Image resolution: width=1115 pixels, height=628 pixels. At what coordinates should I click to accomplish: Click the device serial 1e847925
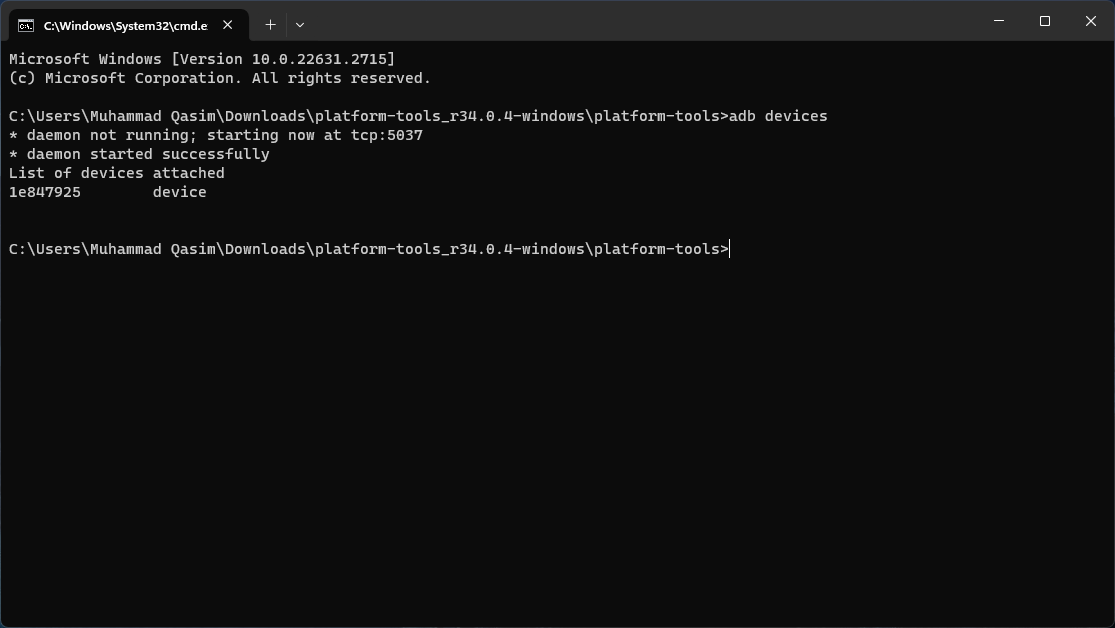[45, 192]
